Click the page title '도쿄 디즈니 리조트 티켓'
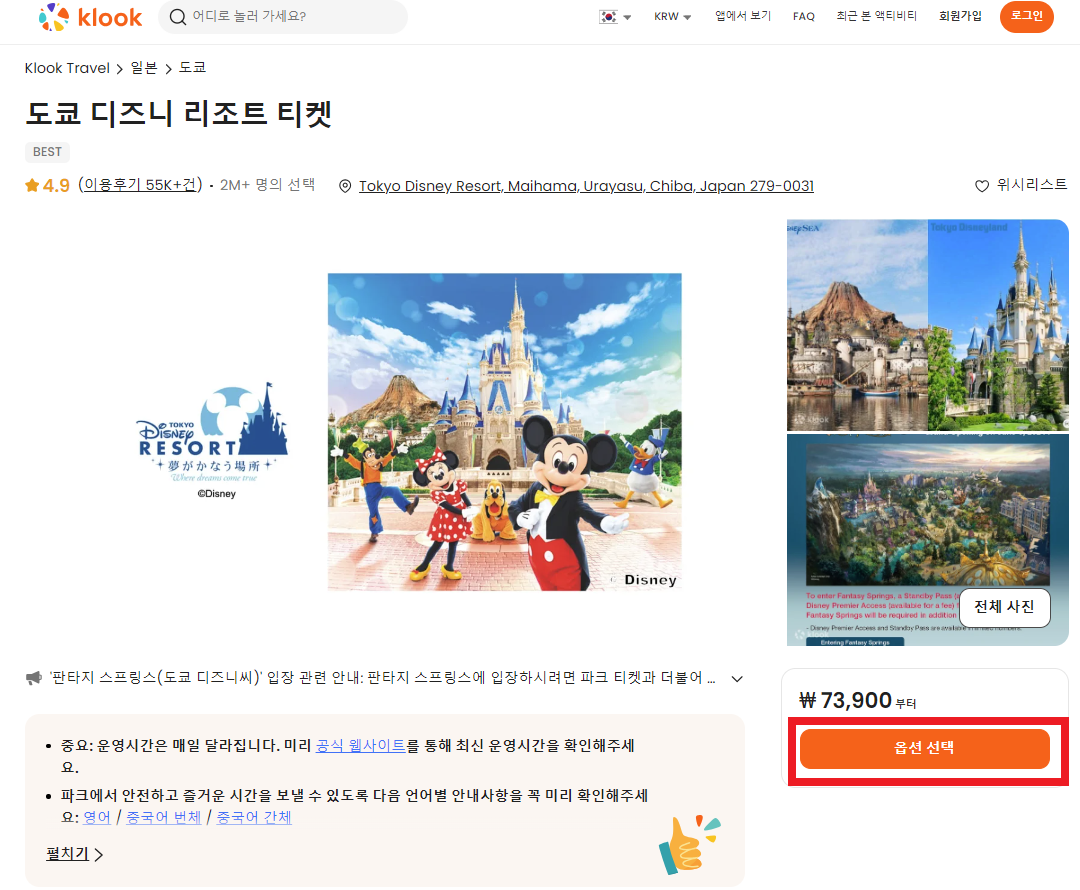This screenshot has width=1080, height=890. pyautogui.click(x=179, y=114)
